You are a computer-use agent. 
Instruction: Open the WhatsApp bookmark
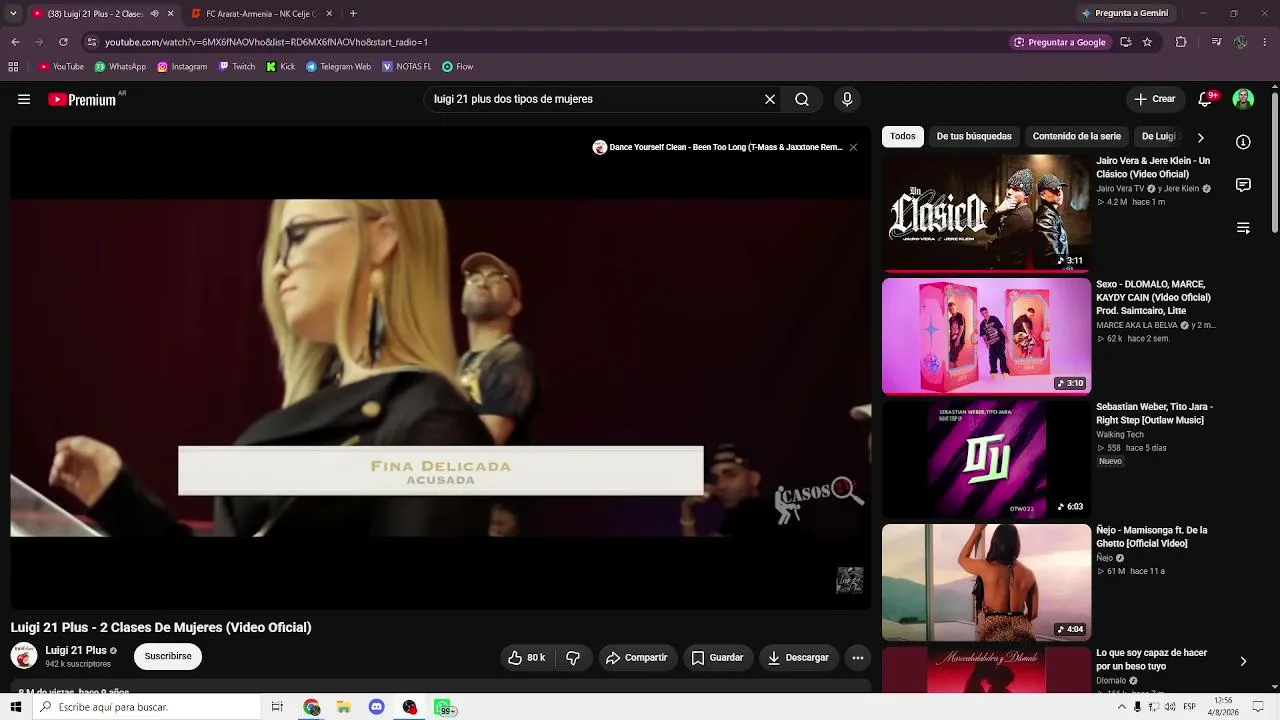click(120, 67)
